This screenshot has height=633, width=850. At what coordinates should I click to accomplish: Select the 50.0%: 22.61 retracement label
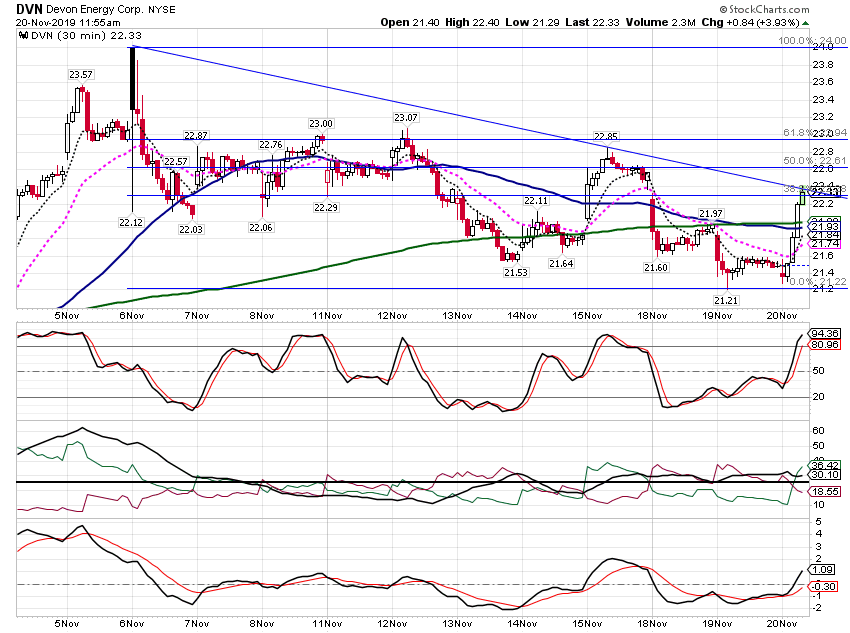coord(815,161)
